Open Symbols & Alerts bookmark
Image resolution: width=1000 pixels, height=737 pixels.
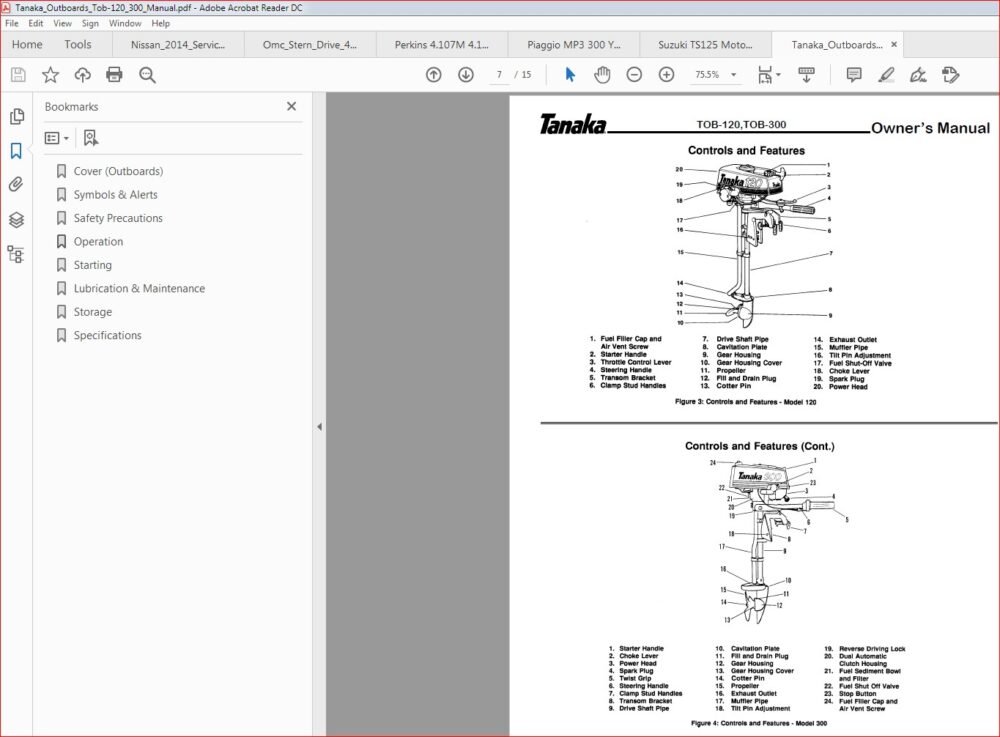115,194
